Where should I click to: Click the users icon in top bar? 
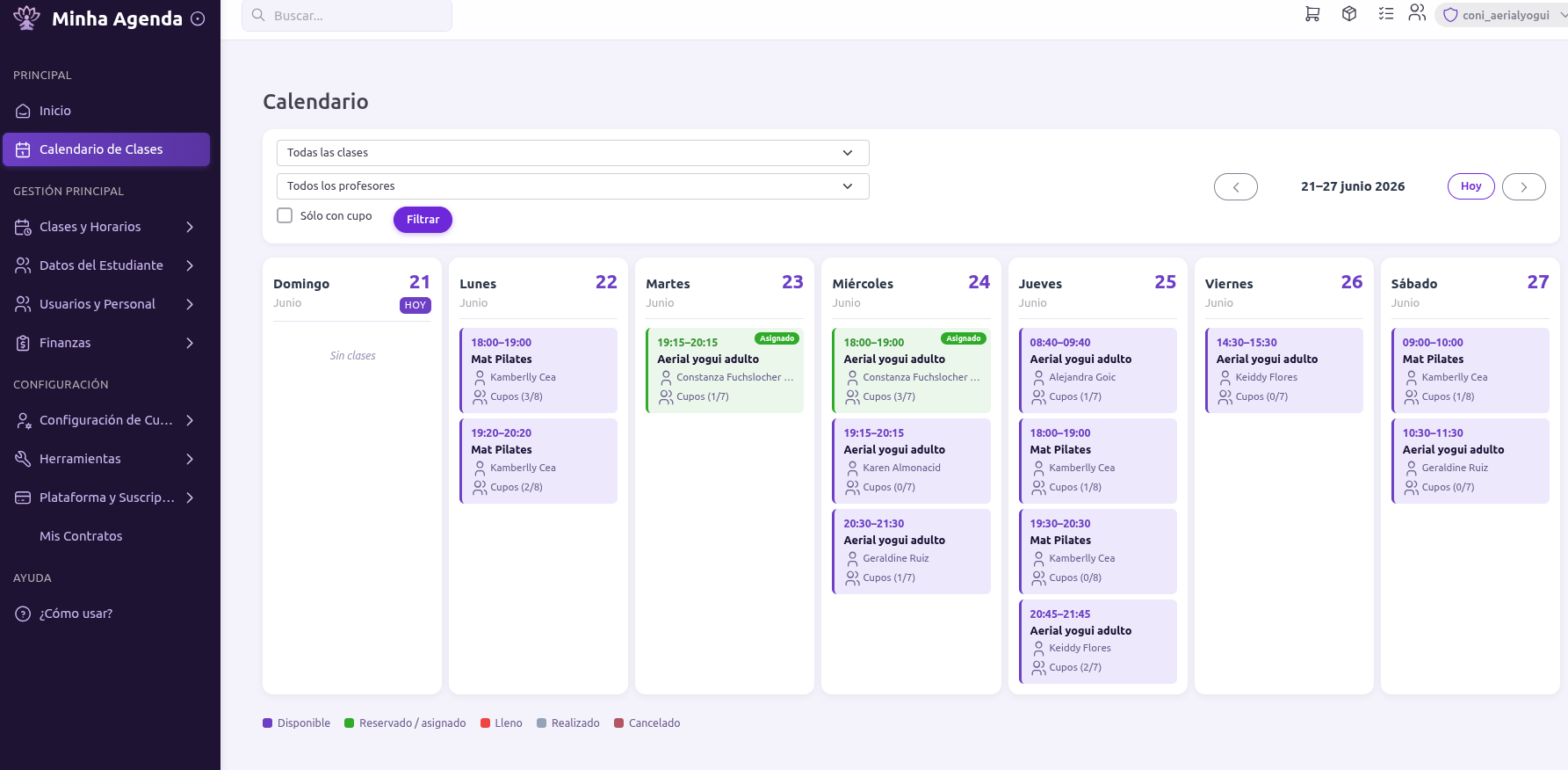(x=1417, y=12)
